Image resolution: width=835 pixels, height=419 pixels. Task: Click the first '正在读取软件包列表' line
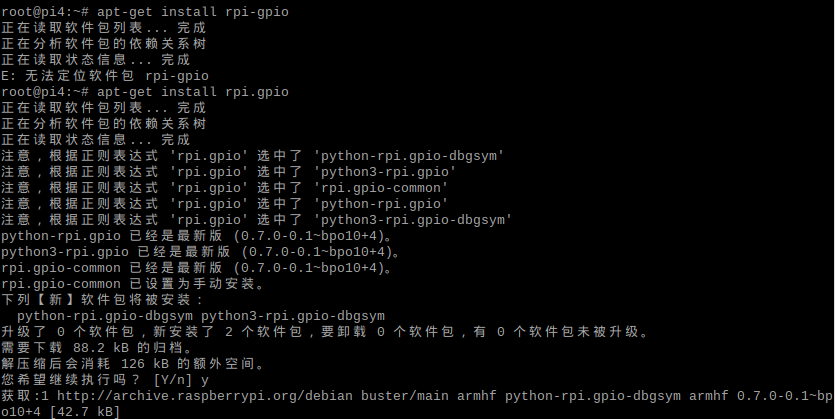coord(103,28)
